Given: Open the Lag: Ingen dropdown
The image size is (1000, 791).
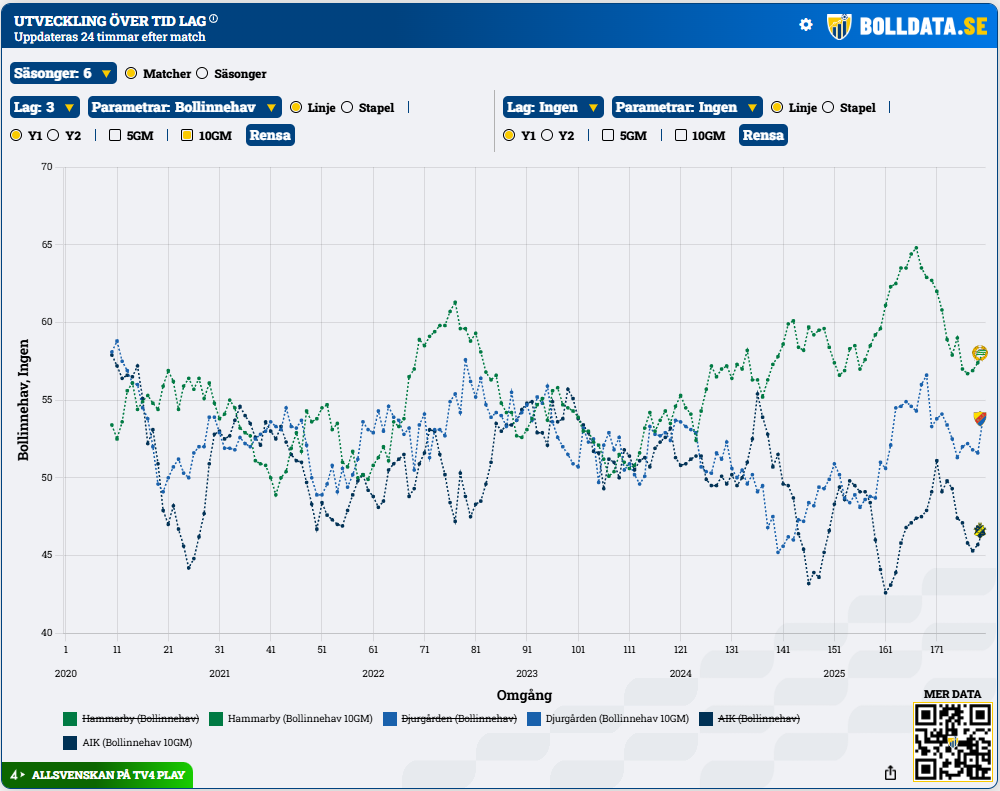Looking at the screenshot, I should coord(553,107).
